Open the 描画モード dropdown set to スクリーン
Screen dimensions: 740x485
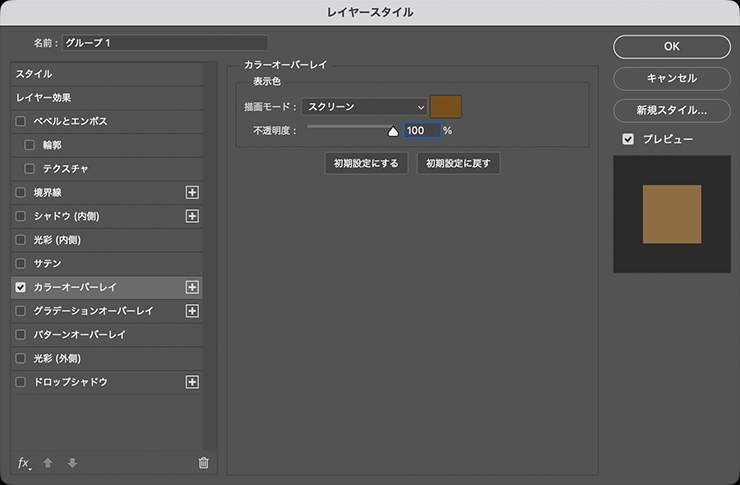tap(363, 106)
